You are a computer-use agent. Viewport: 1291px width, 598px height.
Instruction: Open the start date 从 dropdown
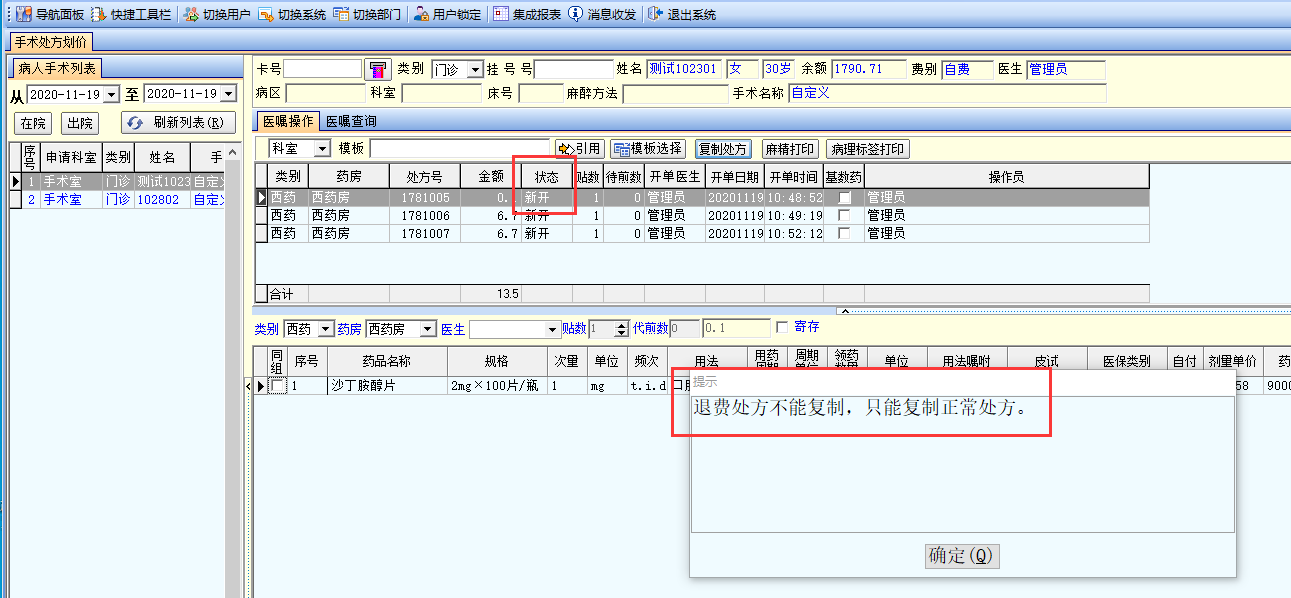(111, 94)
